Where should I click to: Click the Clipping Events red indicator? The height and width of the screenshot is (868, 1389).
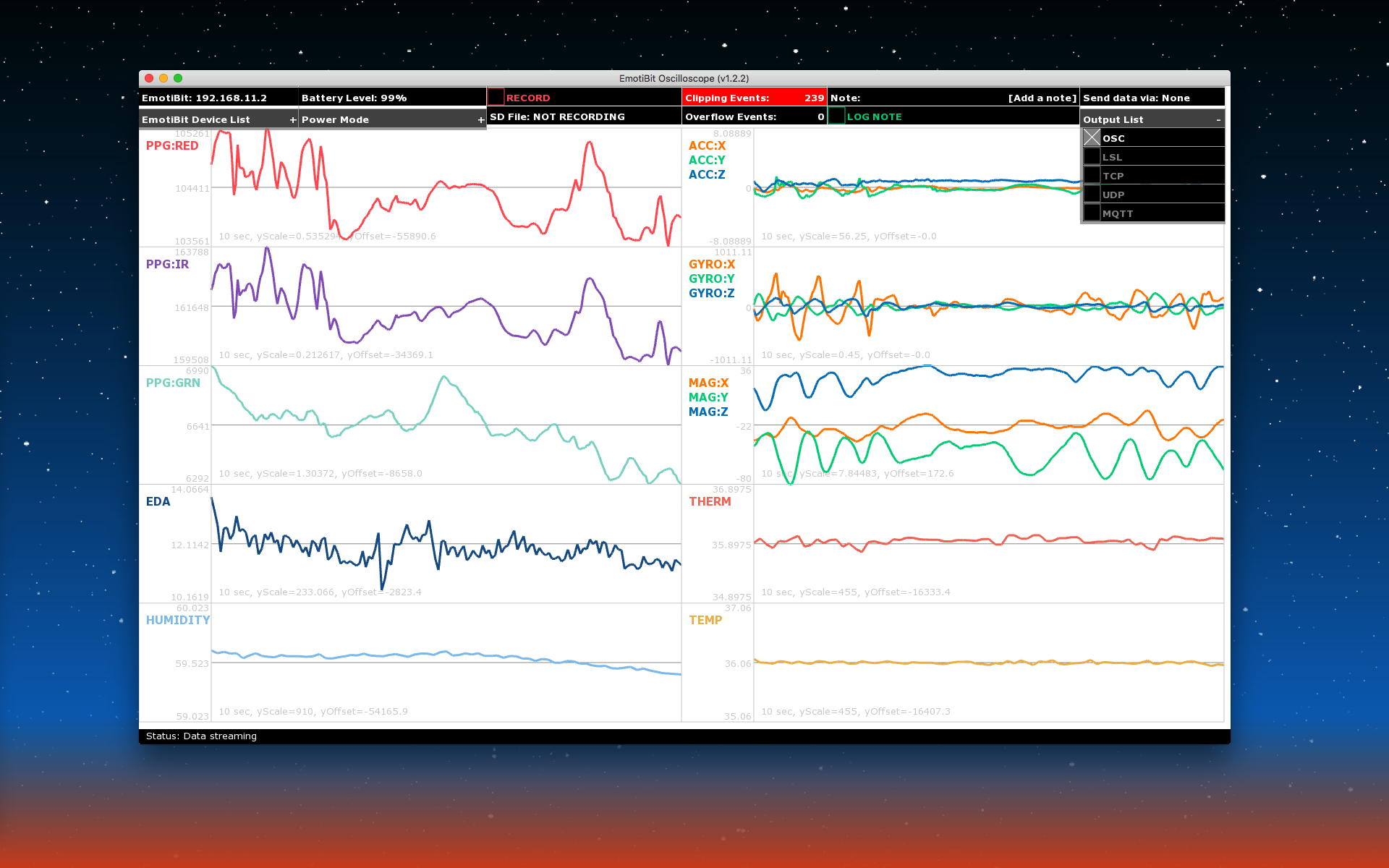pyautogui.click(x=754, y=98)
